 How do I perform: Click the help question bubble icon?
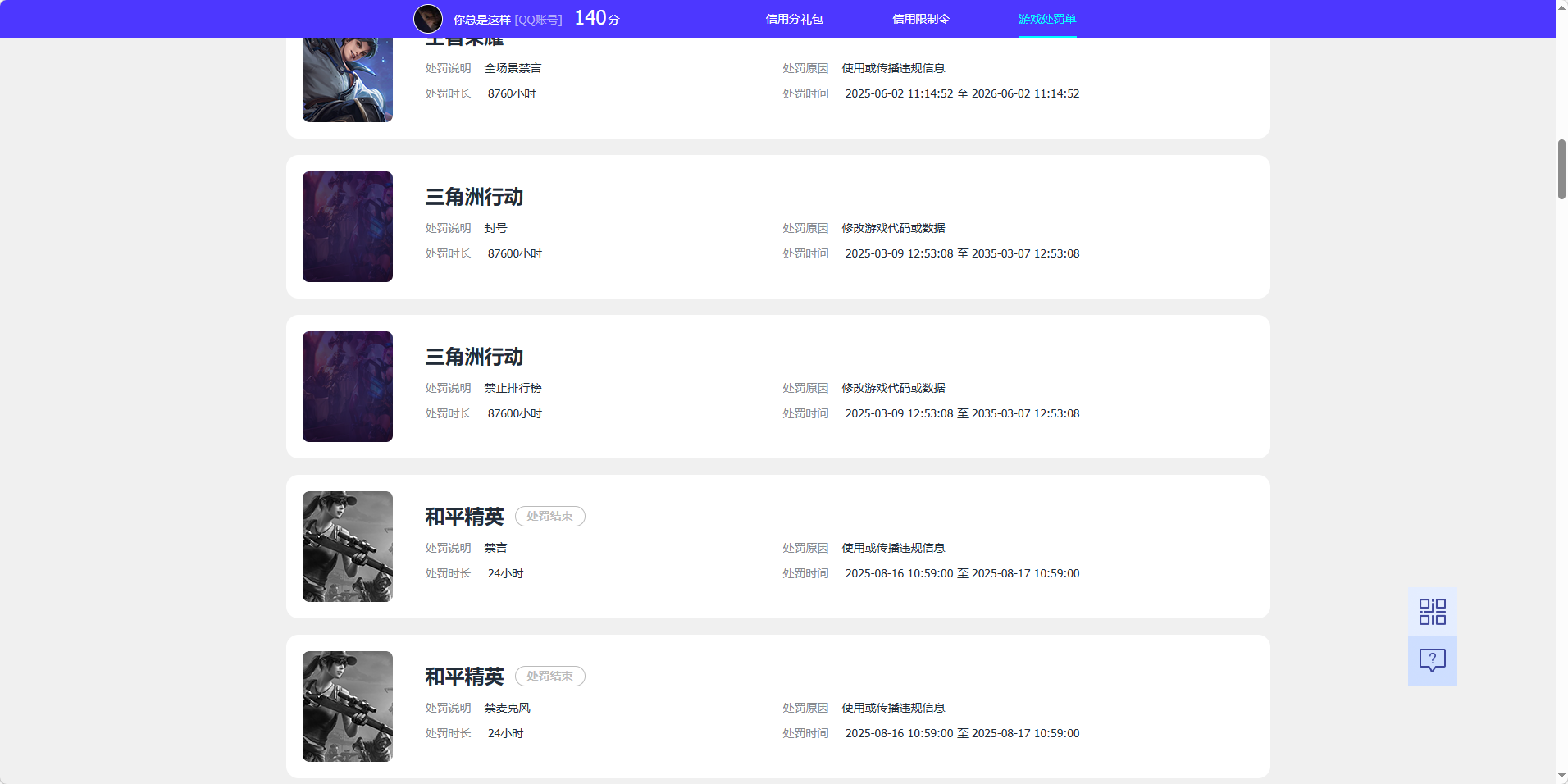(x=1432, y=660)
